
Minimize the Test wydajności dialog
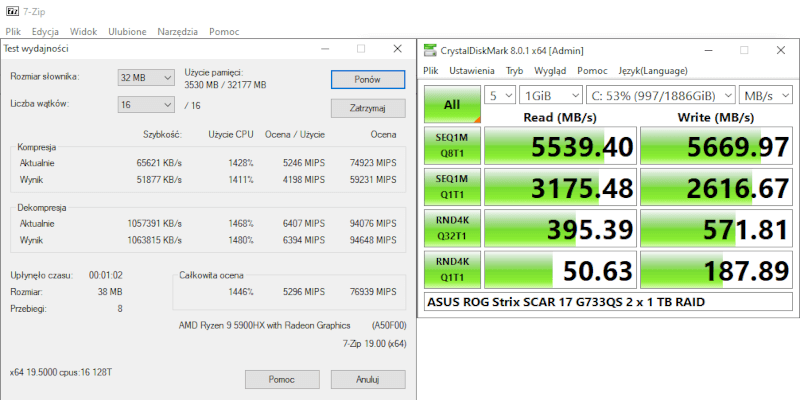(x=325, y=49)
